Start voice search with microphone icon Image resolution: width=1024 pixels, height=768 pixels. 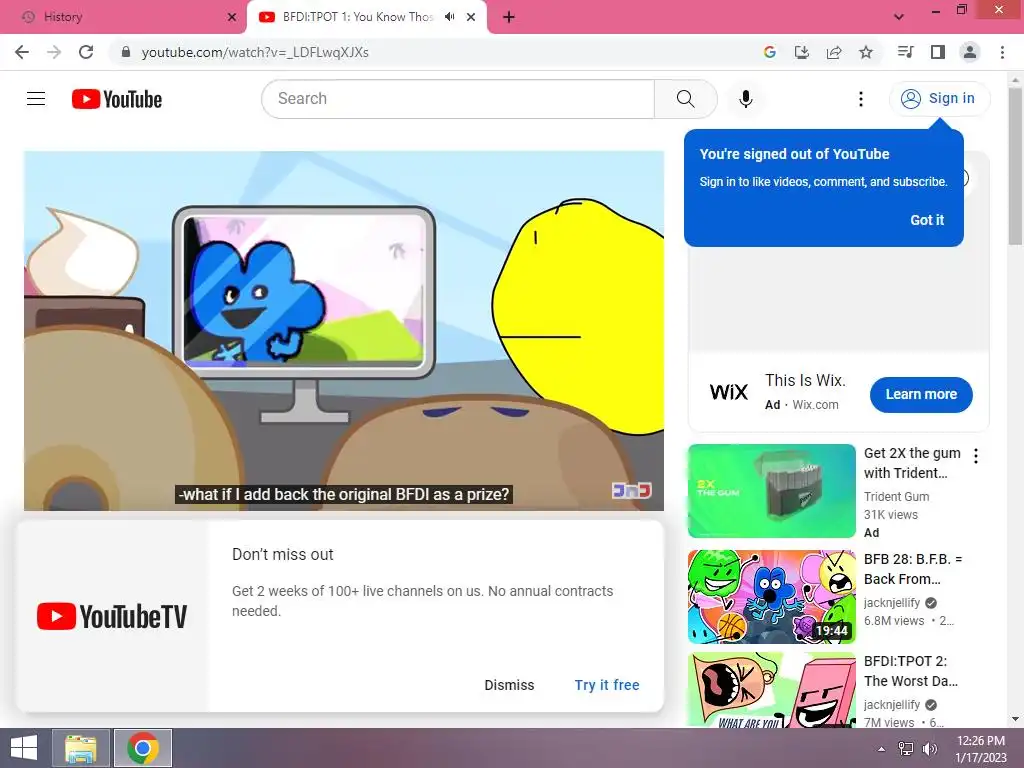tap(746, 99)
